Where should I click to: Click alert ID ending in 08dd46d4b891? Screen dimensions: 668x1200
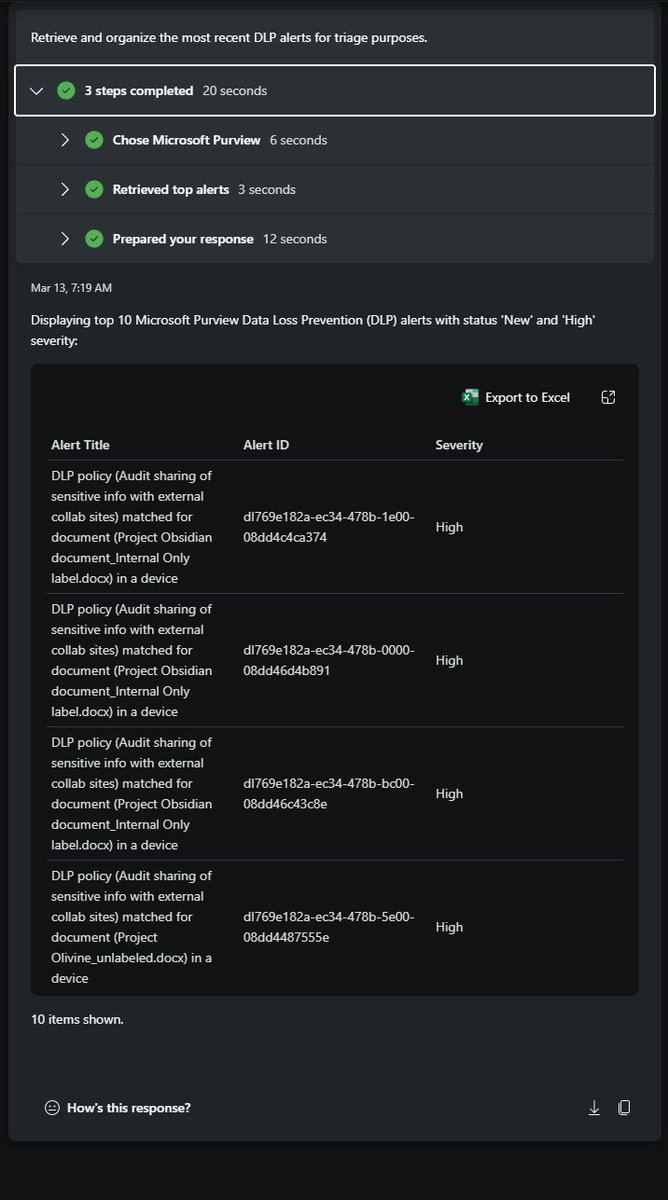[x=329, y=660]
